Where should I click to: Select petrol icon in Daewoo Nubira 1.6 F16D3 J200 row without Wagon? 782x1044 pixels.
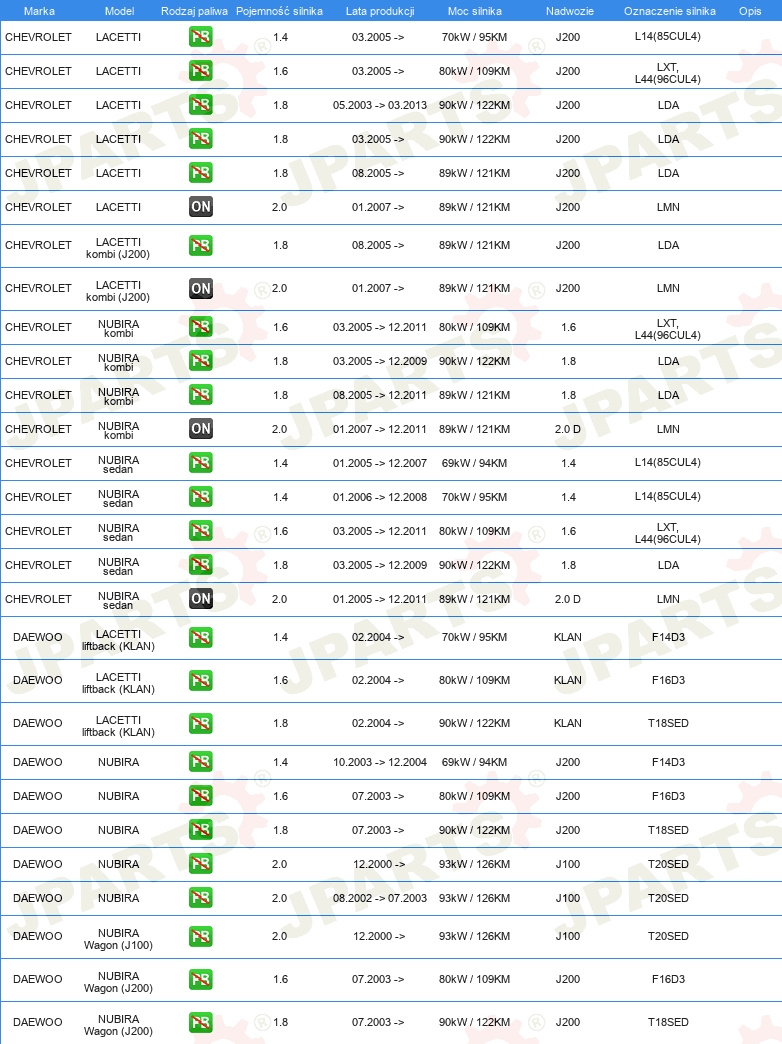[200, 796]
